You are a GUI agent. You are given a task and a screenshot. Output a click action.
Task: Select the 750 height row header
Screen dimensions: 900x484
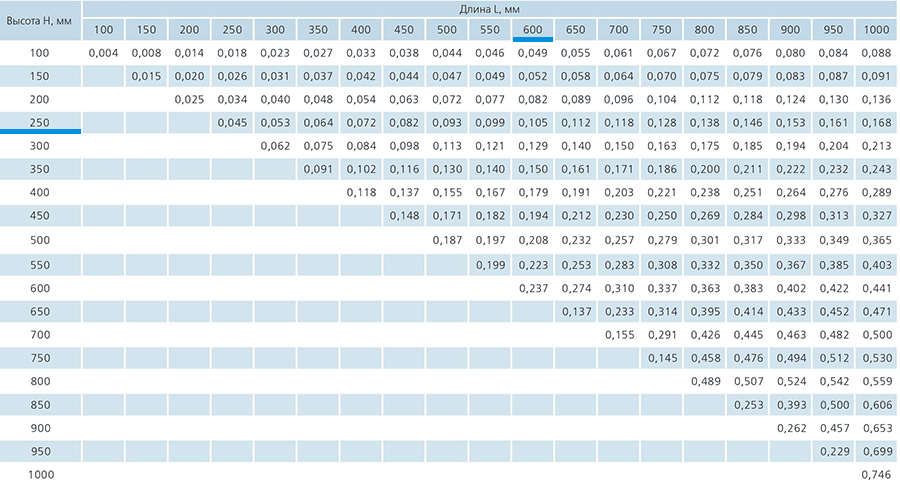click(x=40, y=358)
